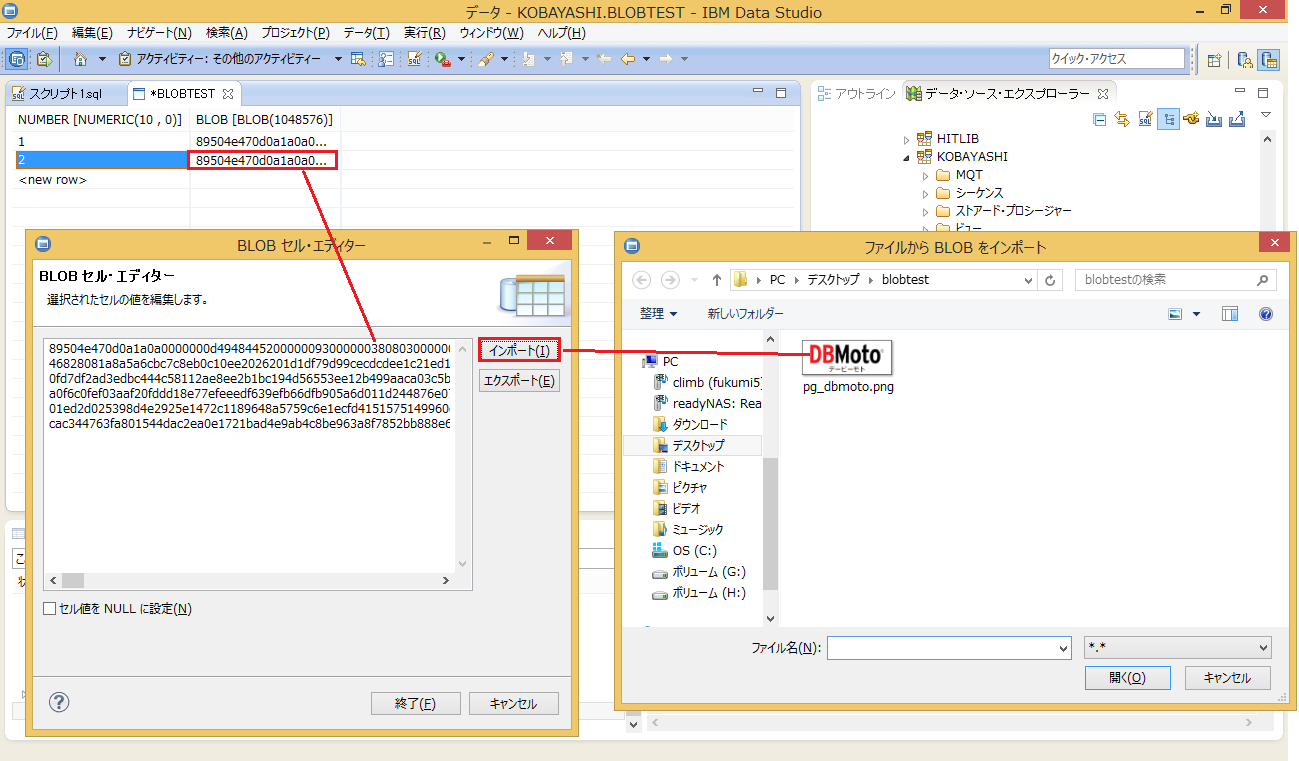Click the home icon in main toolbar
This screenshot has width=1299, height=761.
tap(81, 59)
